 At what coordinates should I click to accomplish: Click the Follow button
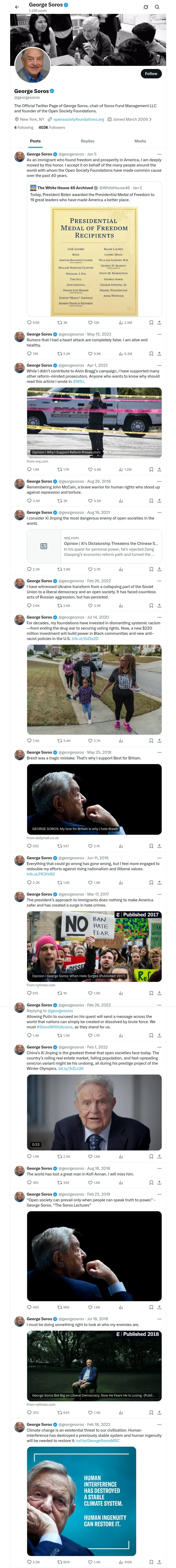tap(150, 74)
